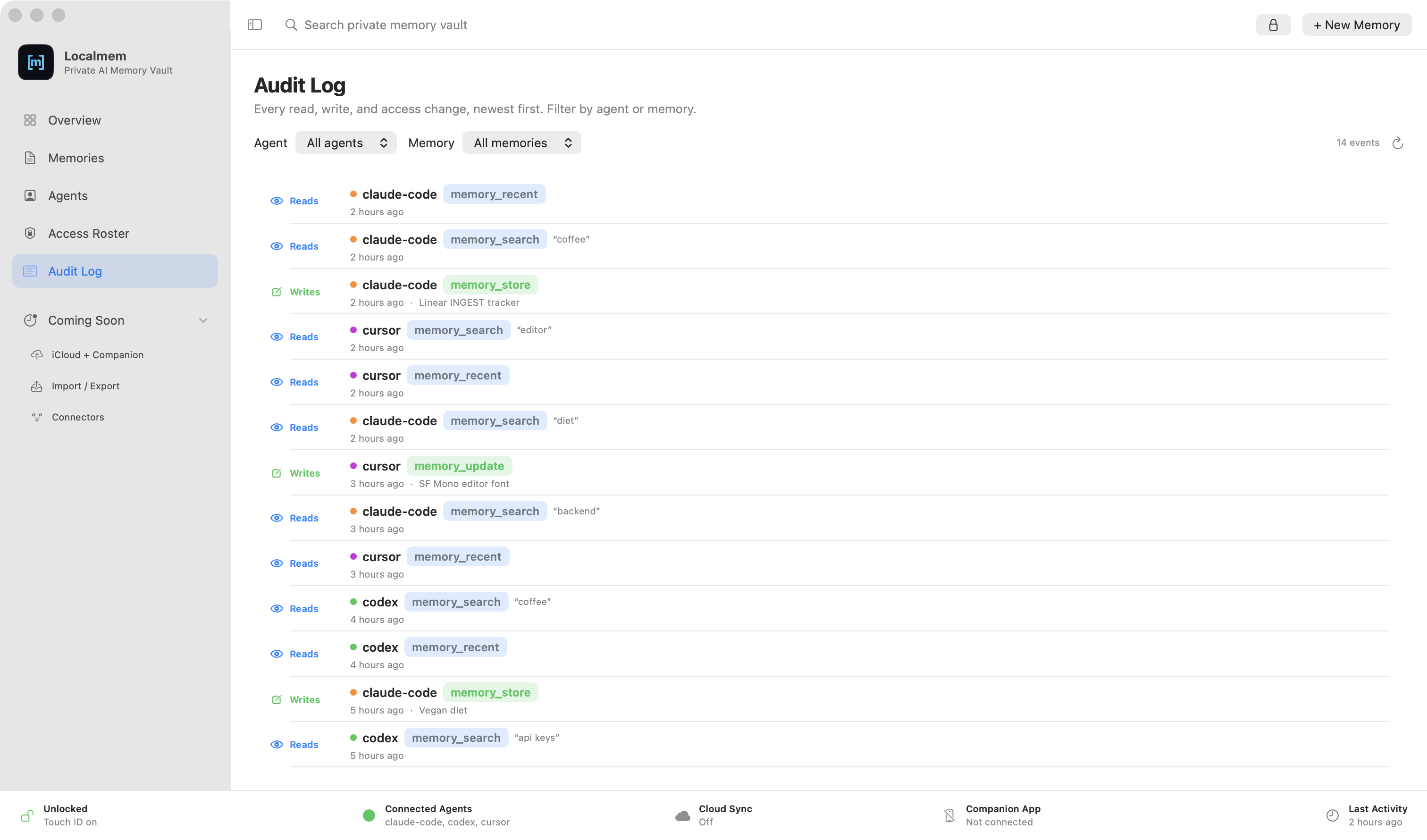
Task: Click the memory_store tag on the Linear INGEST row
Action: click(490, 285)
